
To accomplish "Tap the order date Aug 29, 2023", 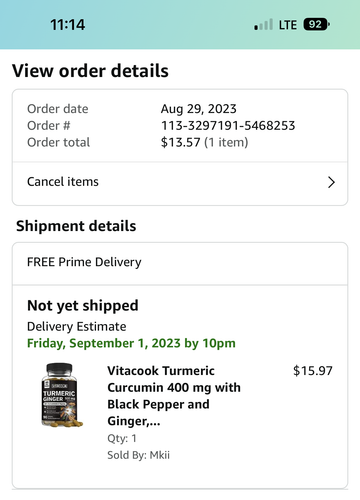I will [x=199, y=109].
